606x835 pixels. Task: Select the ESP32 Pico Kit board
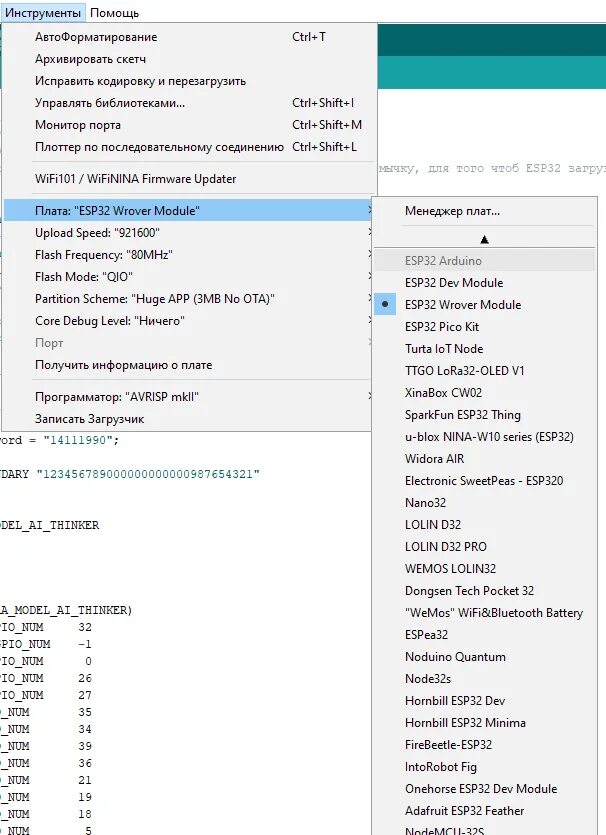pos(485,327)
